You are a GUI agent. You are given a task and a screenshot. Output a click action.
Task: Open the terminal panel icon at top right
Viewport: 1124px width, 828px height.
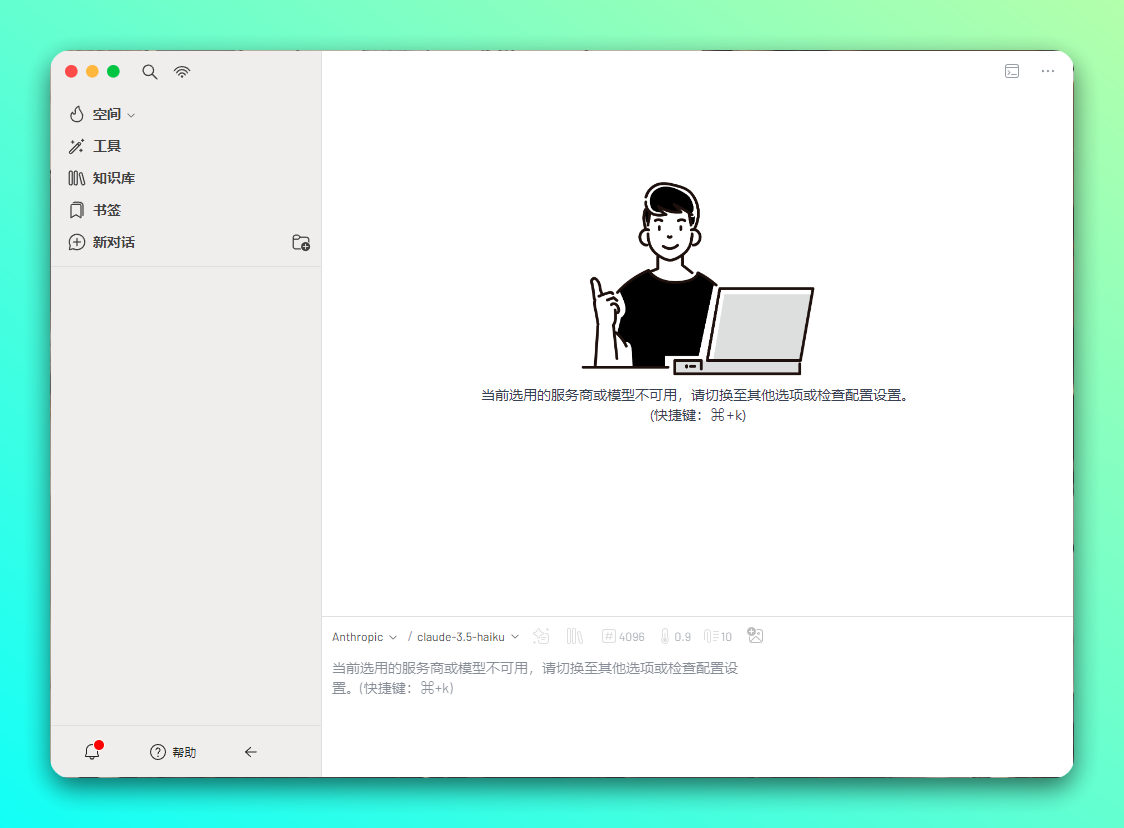(x=1011, y=71)
